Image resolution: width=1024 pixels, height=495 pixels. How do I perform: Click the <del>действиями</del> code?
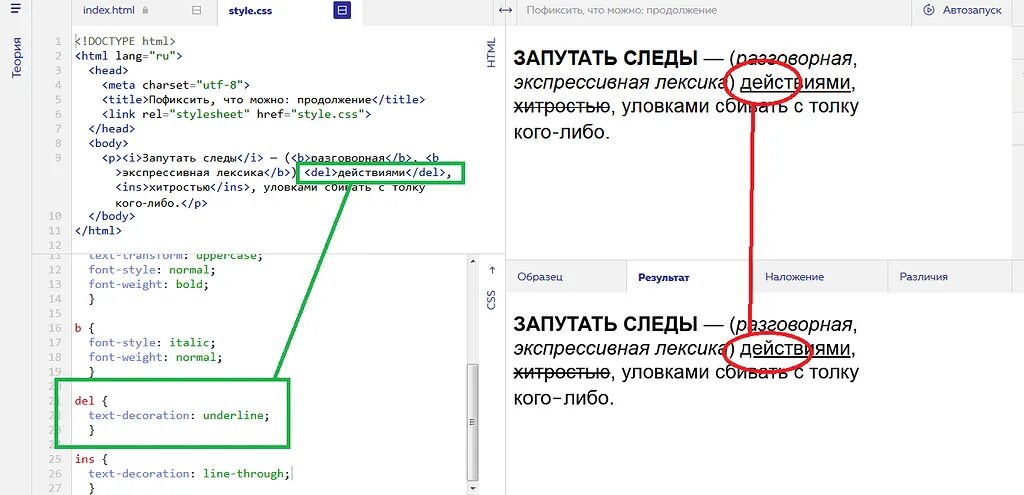pos(375,172)
